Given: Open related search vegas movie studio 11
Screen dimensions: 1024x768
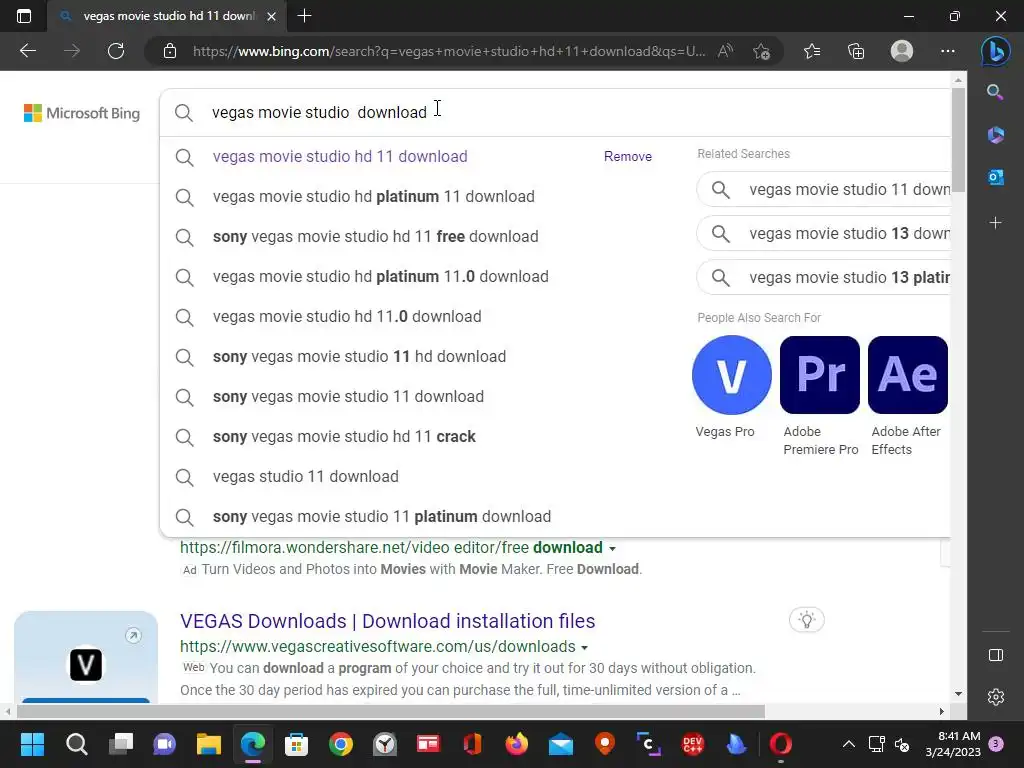Looking at the screenshot, I should coord(824,189).
